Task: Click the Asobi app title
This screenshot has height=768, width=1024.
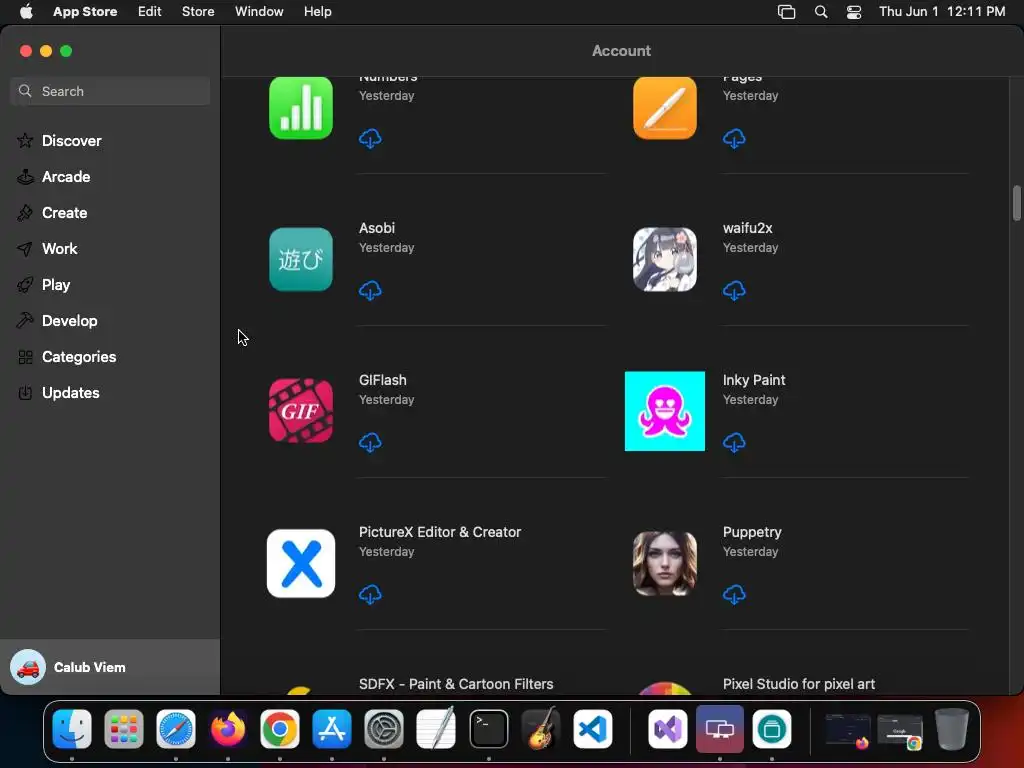Action: point(377,228)
